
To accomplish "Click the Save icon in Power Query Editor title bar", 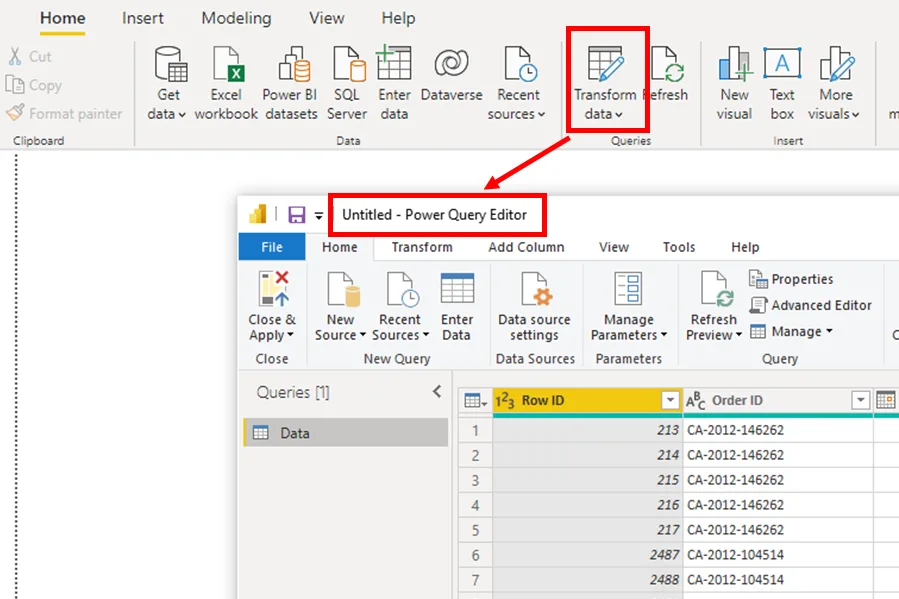I will point(296,215).
